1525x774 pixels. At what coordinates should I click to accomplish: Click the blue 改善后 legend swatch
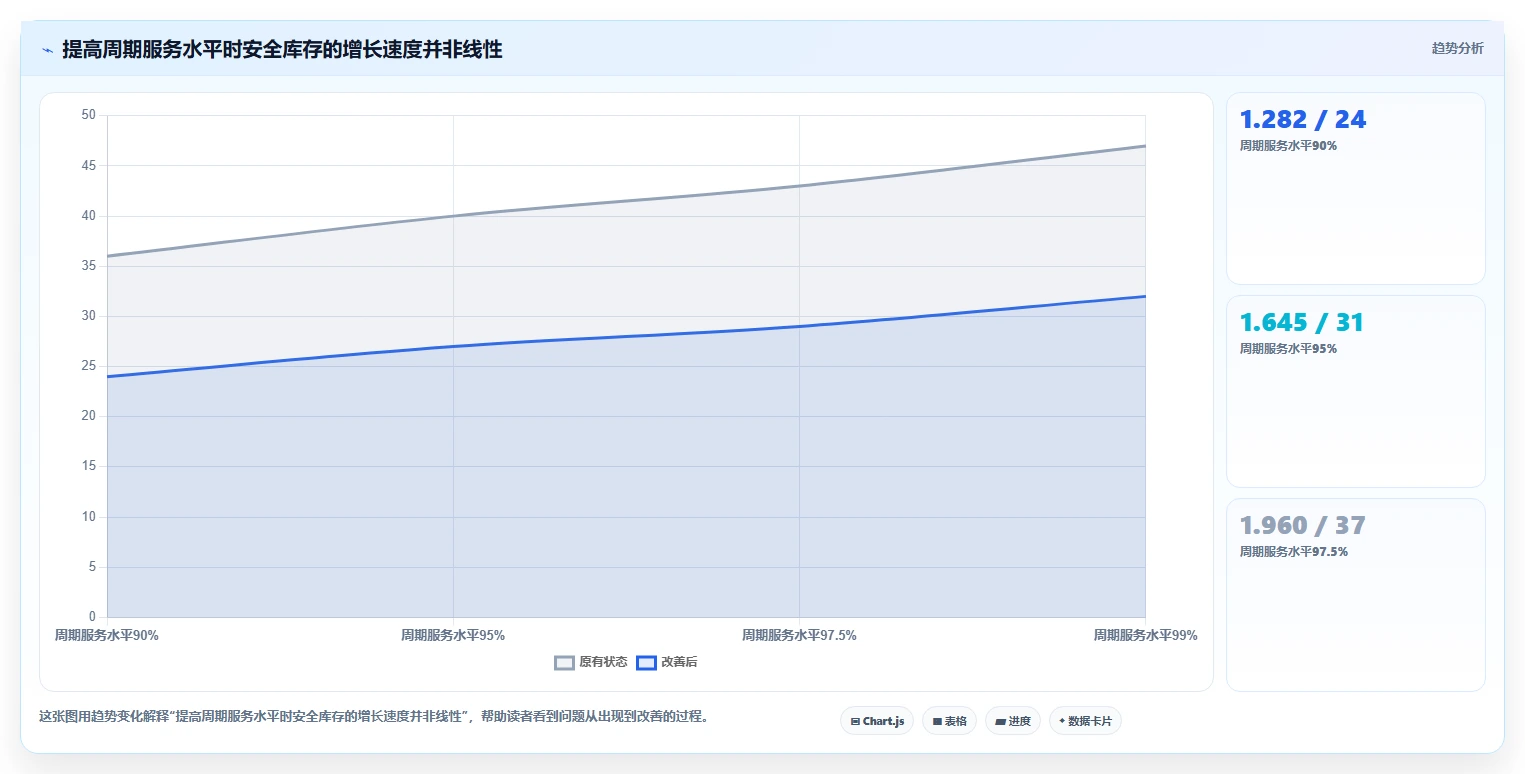point(647,662)
